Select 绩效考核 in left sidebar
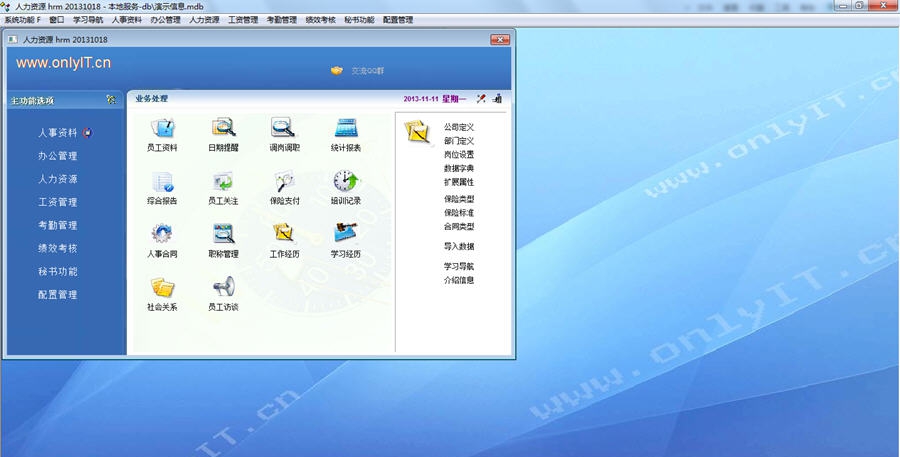This screenshot has height=457, width=900. [58, 249]
